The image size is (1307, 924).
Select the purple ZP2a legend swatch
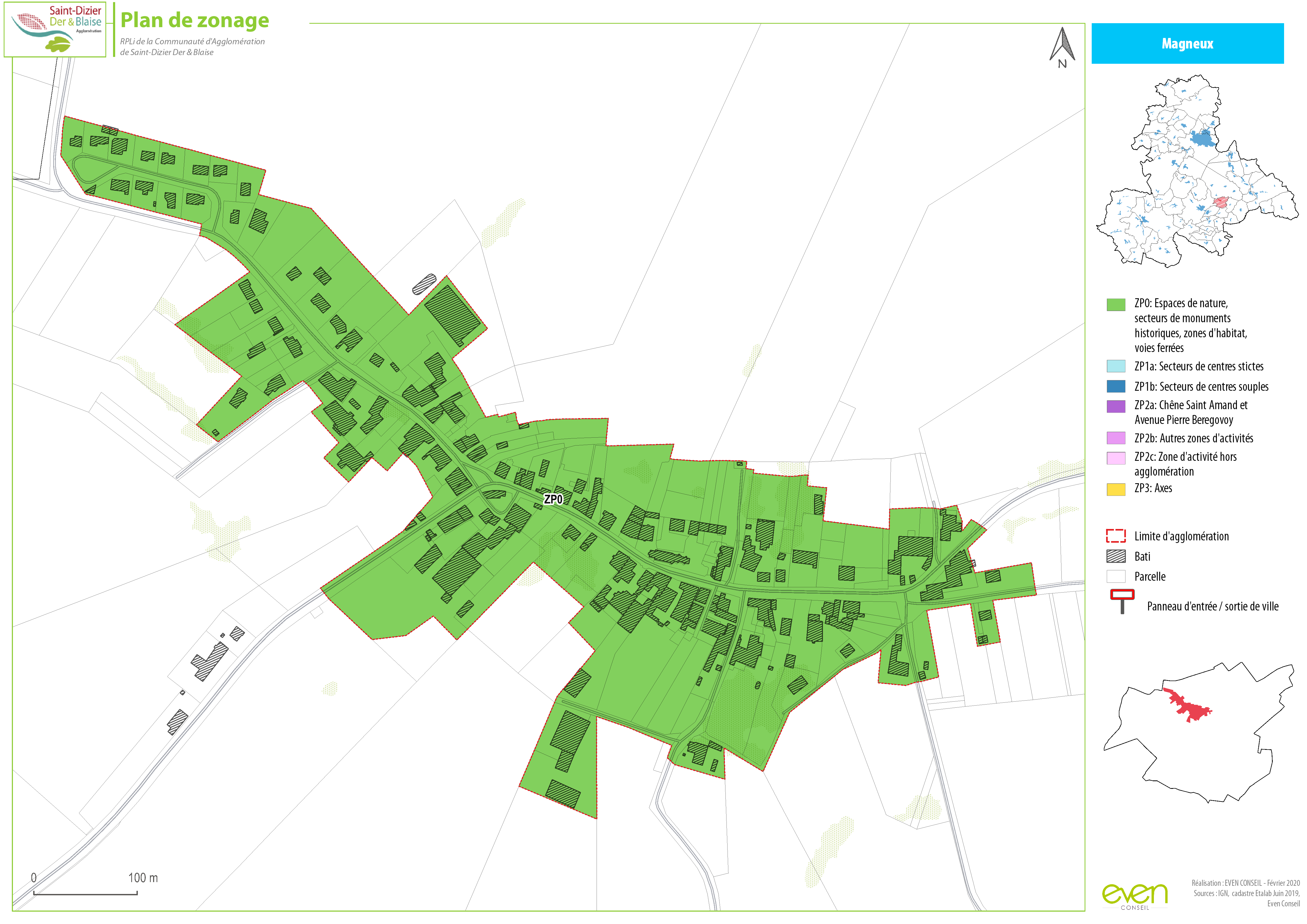[x=1116, y=407]
